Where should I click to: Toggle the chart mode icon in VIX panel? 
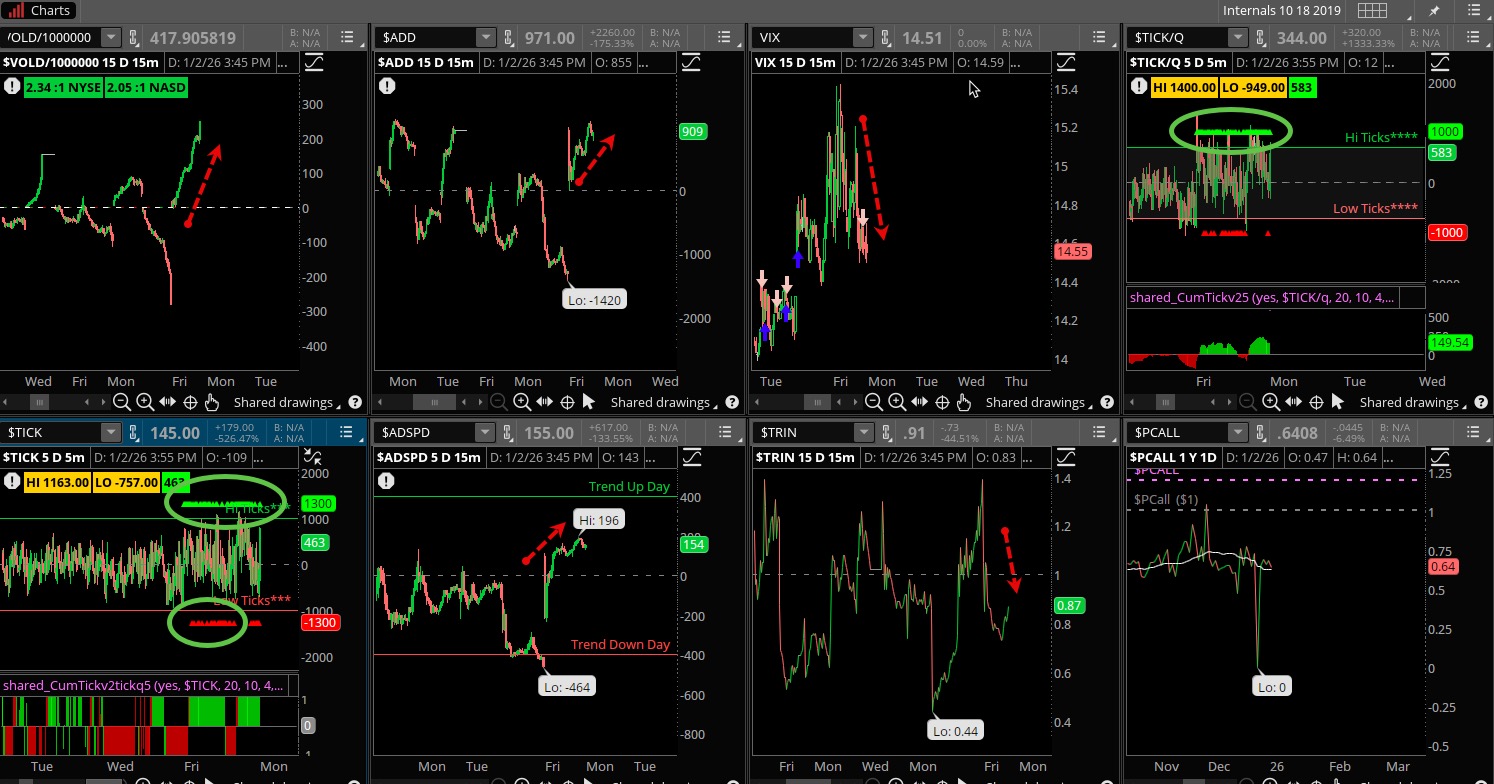(x=1066, y=62)
